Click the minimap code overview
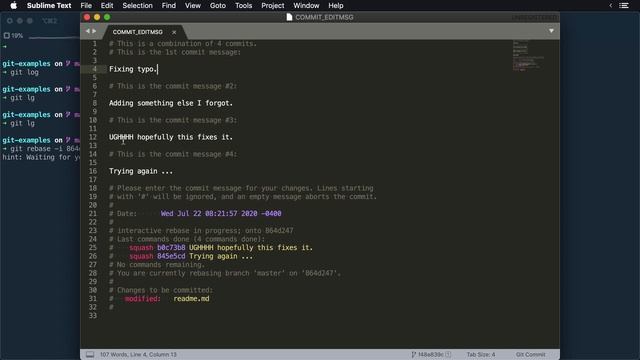 coord(528,56)
